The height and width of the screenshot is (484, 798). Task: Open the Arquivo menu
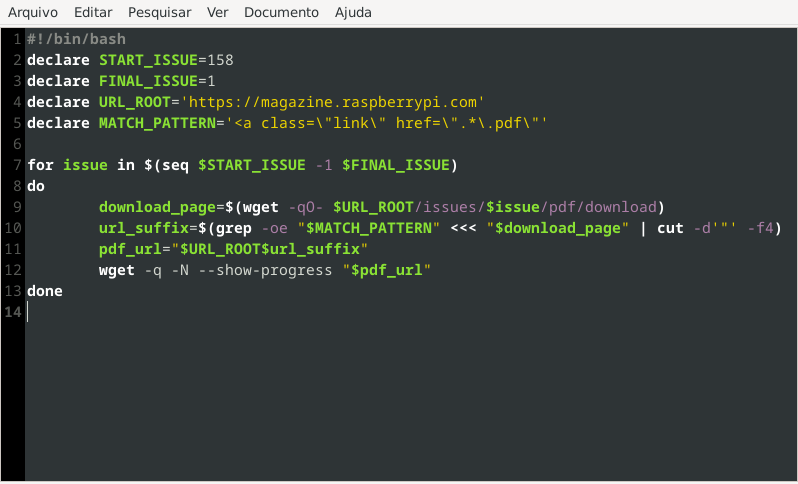[x=33, y=13]
